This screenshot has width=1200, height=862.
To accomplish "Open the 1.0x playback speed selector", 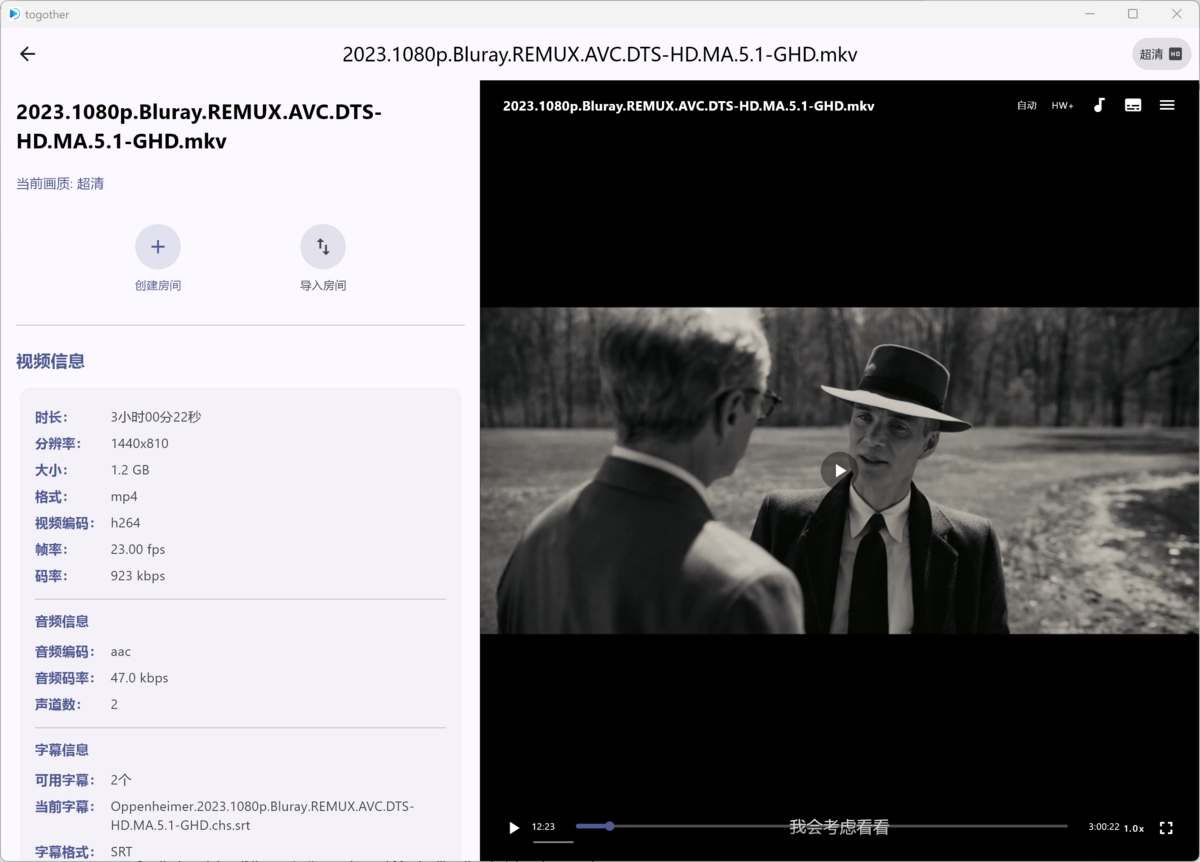I will [1134, 828].
